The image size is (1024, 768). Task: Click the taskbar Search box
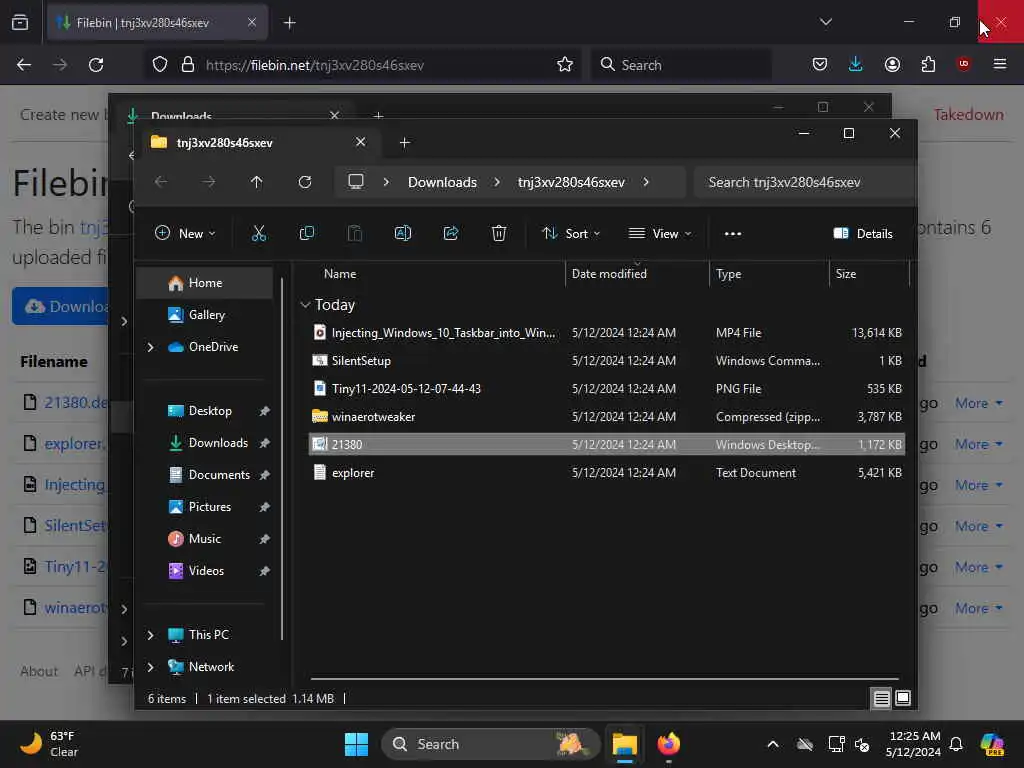click(490, 744)
